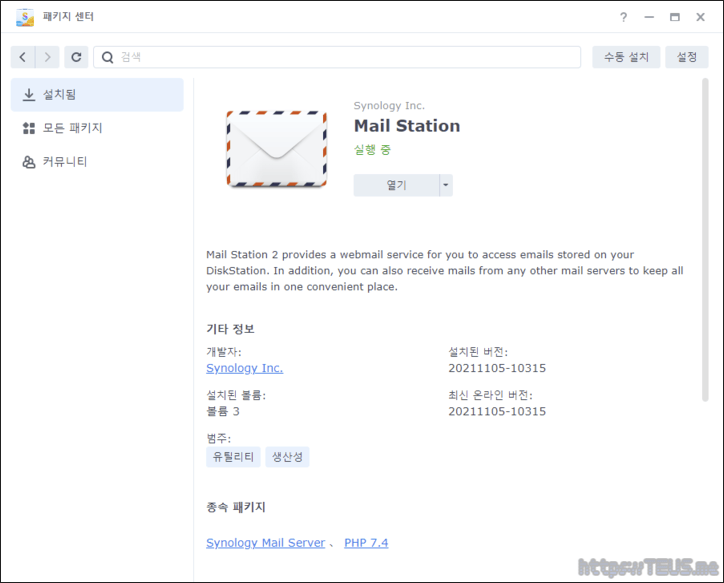Click the magnifier search icon
The height and width of the screenshot is (583, 724).
tap(108, 57)
